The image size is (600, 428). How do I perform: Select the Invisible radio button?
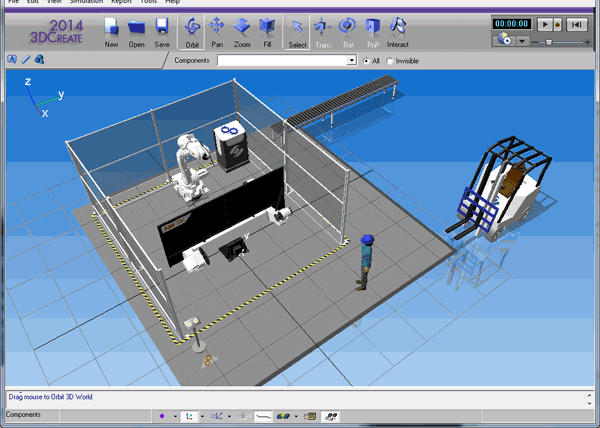[390, 61]
